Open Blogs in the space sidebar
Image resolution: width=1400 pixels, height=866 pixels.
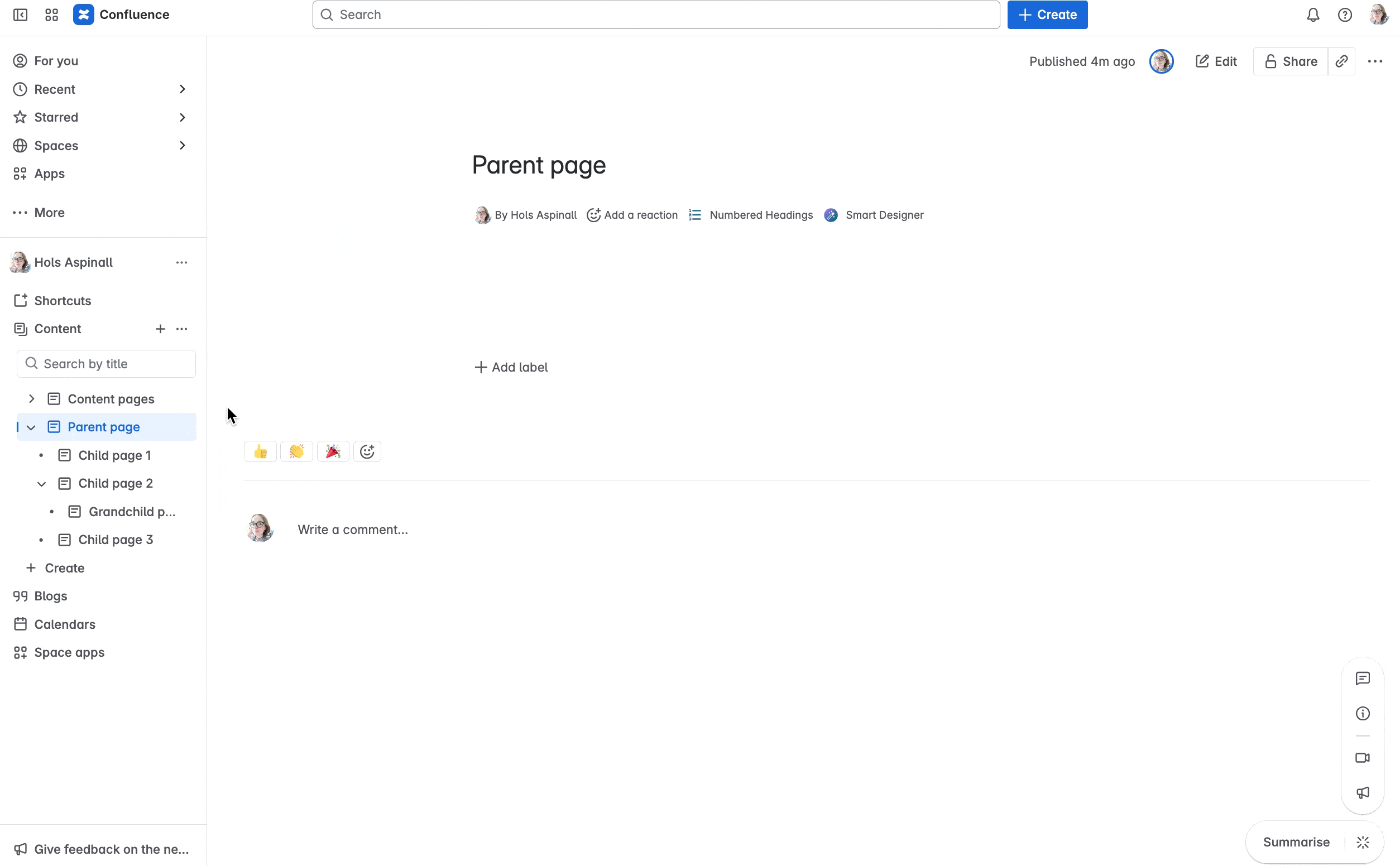point(50,596)
